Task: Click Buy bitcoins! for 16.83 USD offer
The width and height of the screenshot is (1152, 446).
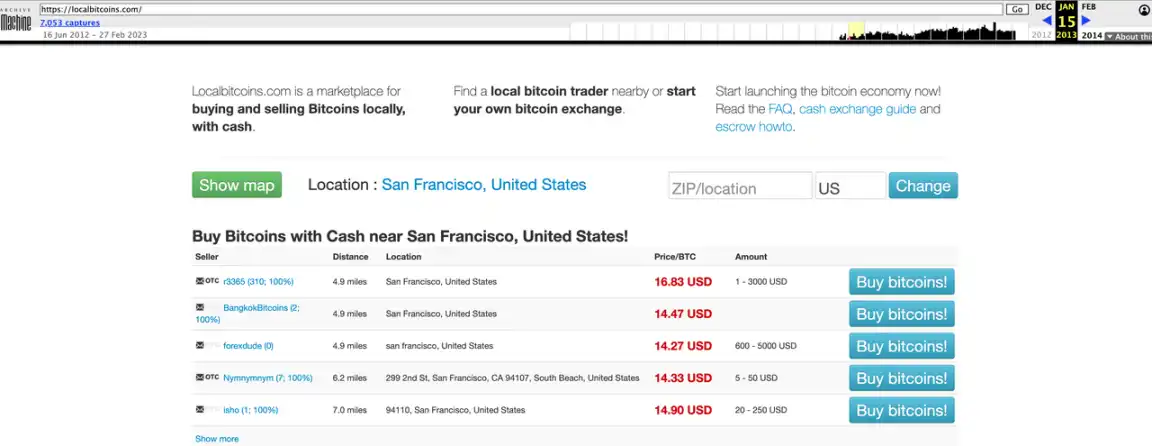Action: (901, 281)
